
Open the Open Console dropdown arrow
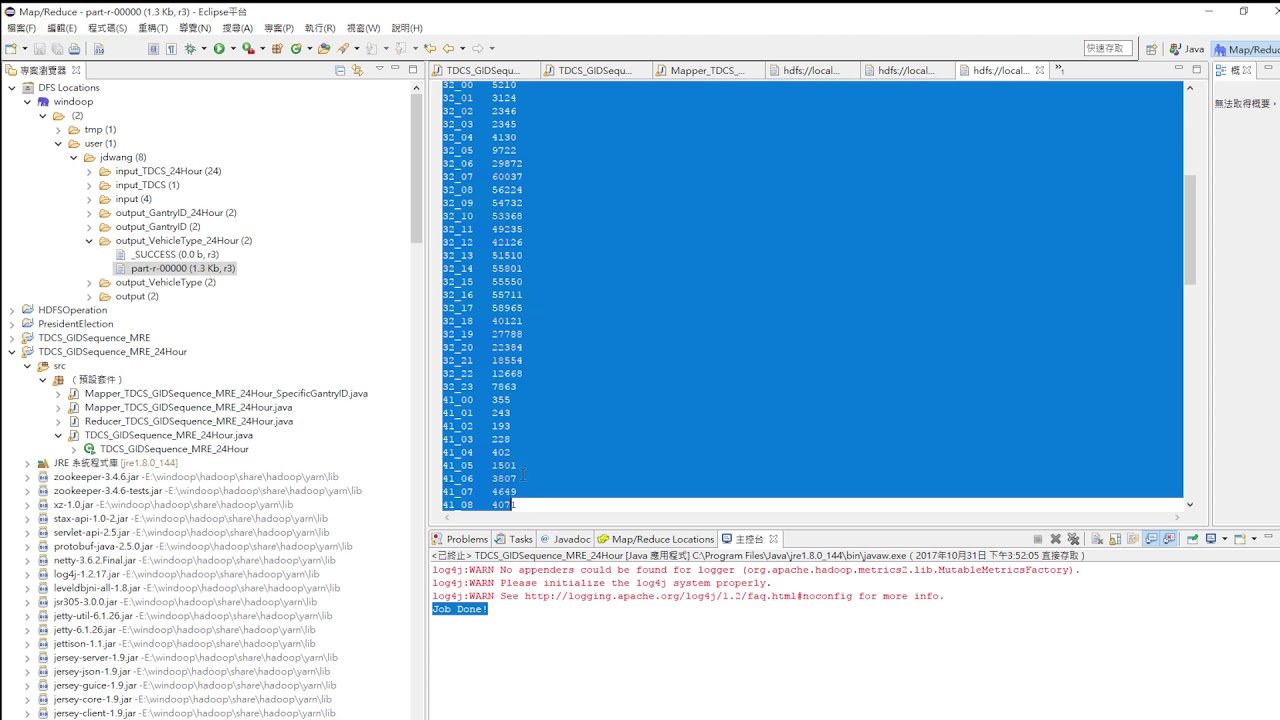[1254, 539]
